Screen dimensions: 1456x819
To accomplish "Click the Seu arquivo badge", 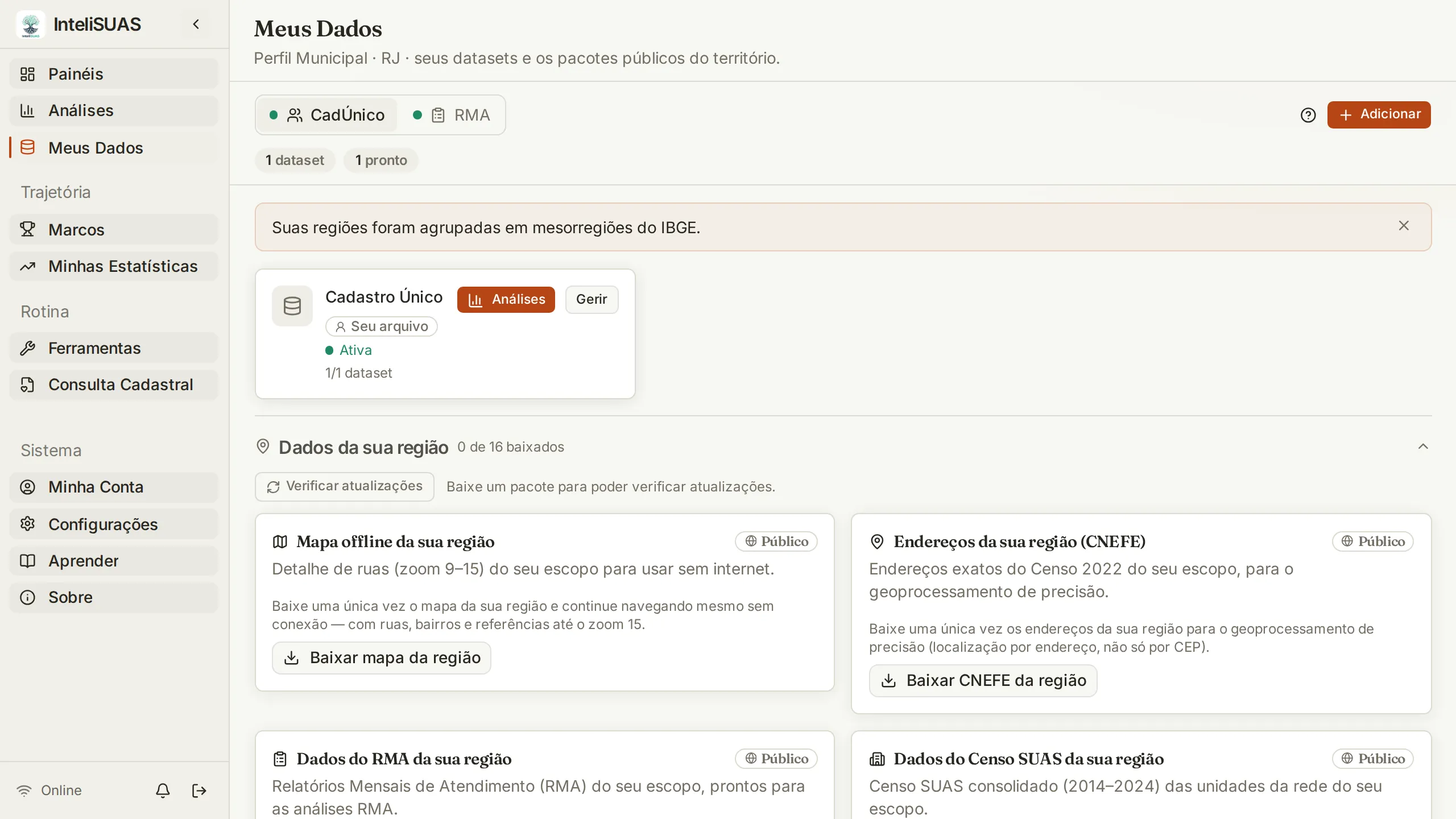I will point(381,326).
